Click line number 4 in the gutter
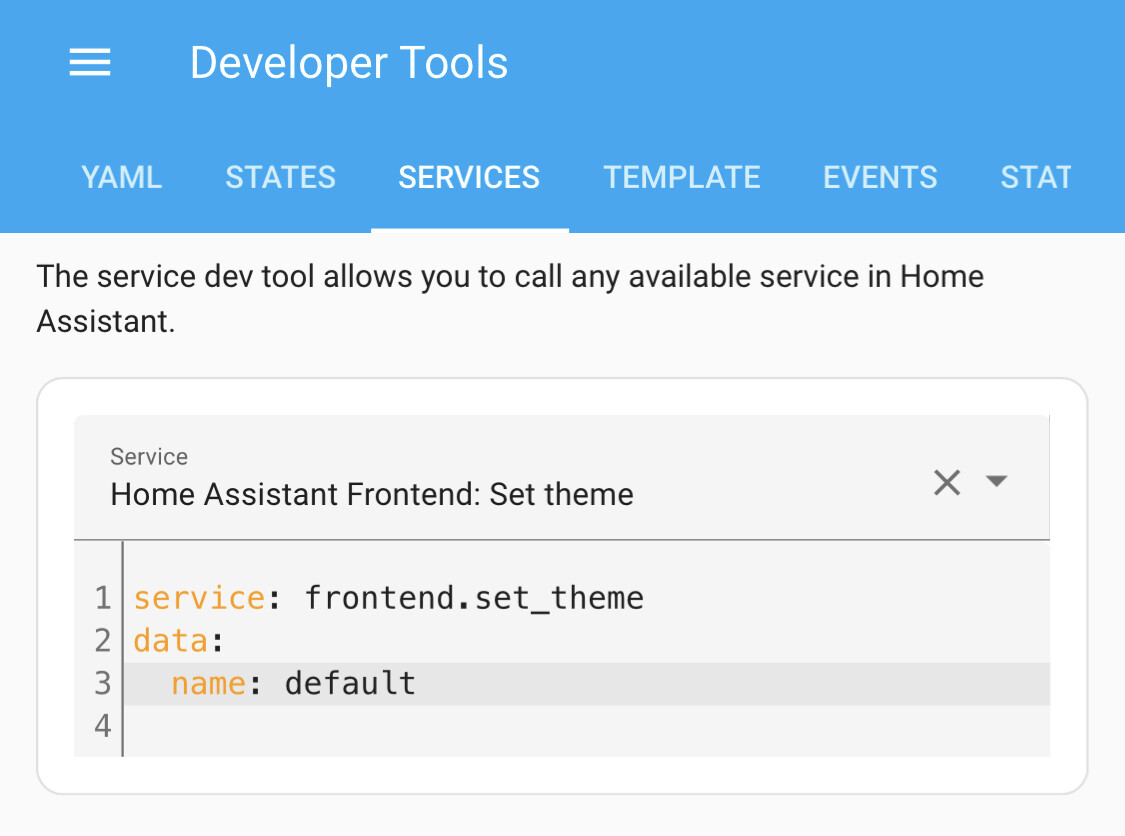Viewport: 1125px width, 836px height. (102, 725)
